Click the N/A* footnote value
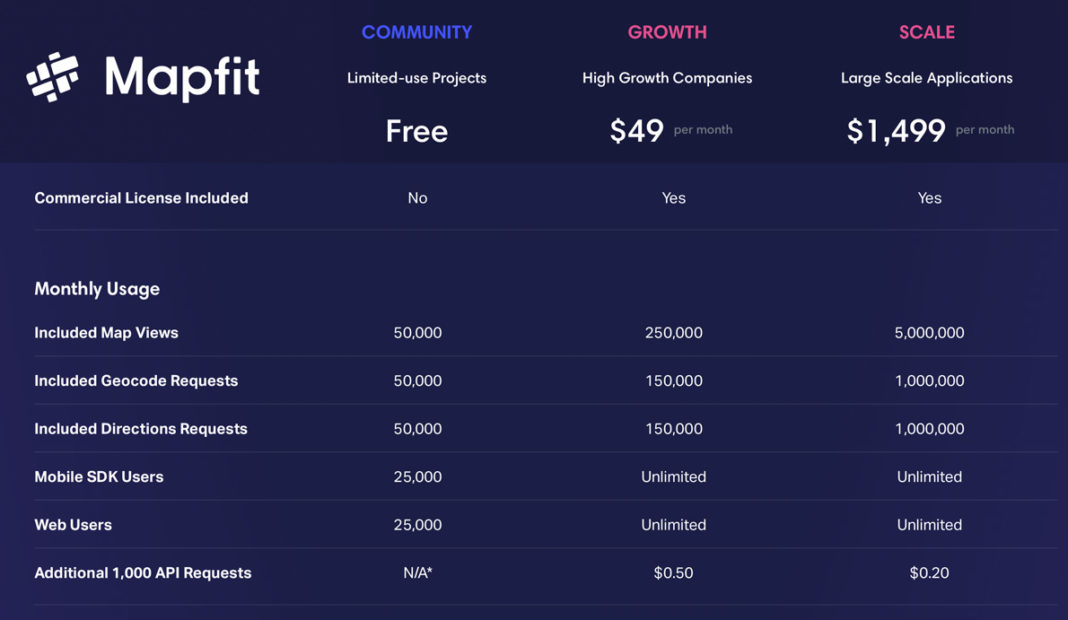Viewport: 1068px width, 620px height. (x=418, y=573)
